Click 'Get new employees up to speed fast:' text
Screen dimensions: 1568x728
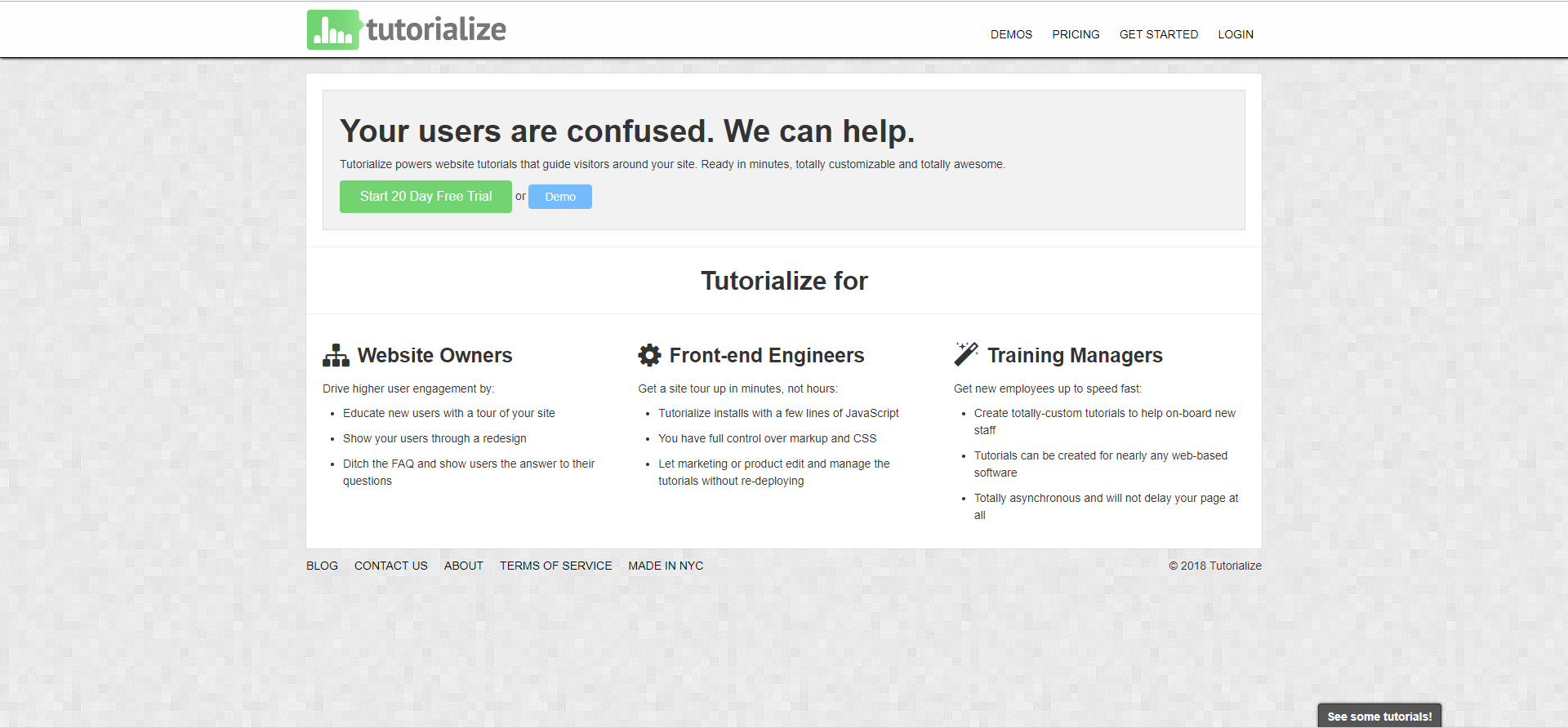click(x=1048, y=388)
